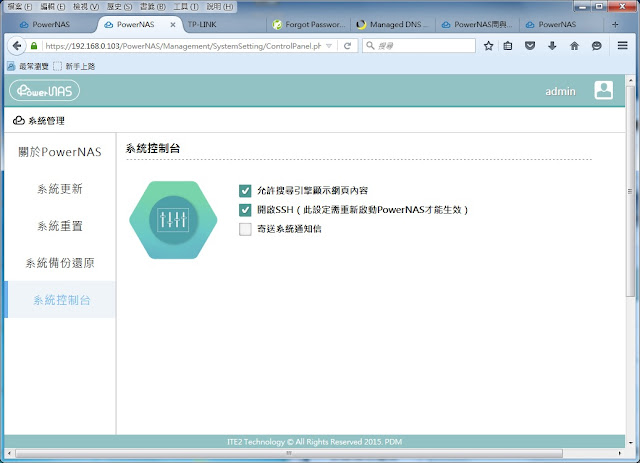Toggle 允許搜尋引擎顯示網頁內容 checkbox
640x463 pixels.
coord(245,190)
